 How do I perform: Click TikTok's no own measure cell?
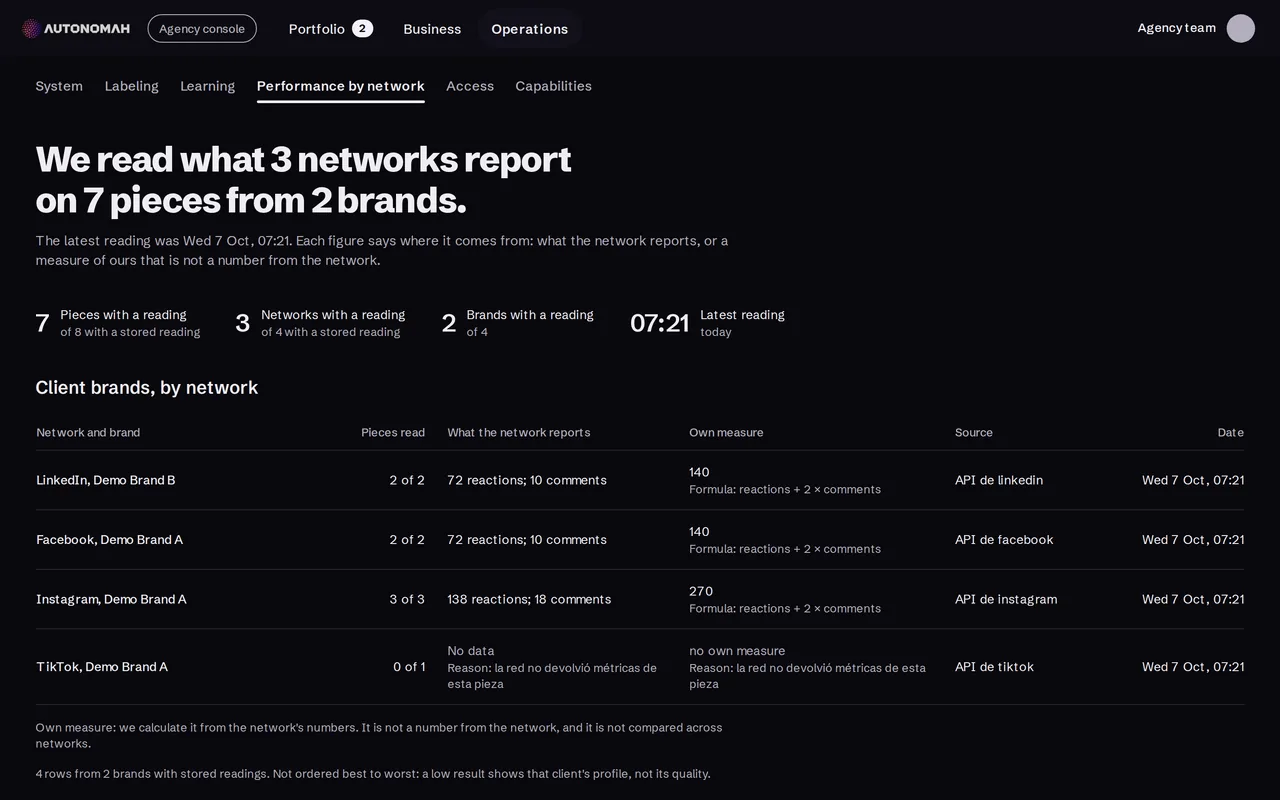tap(809, 667)
